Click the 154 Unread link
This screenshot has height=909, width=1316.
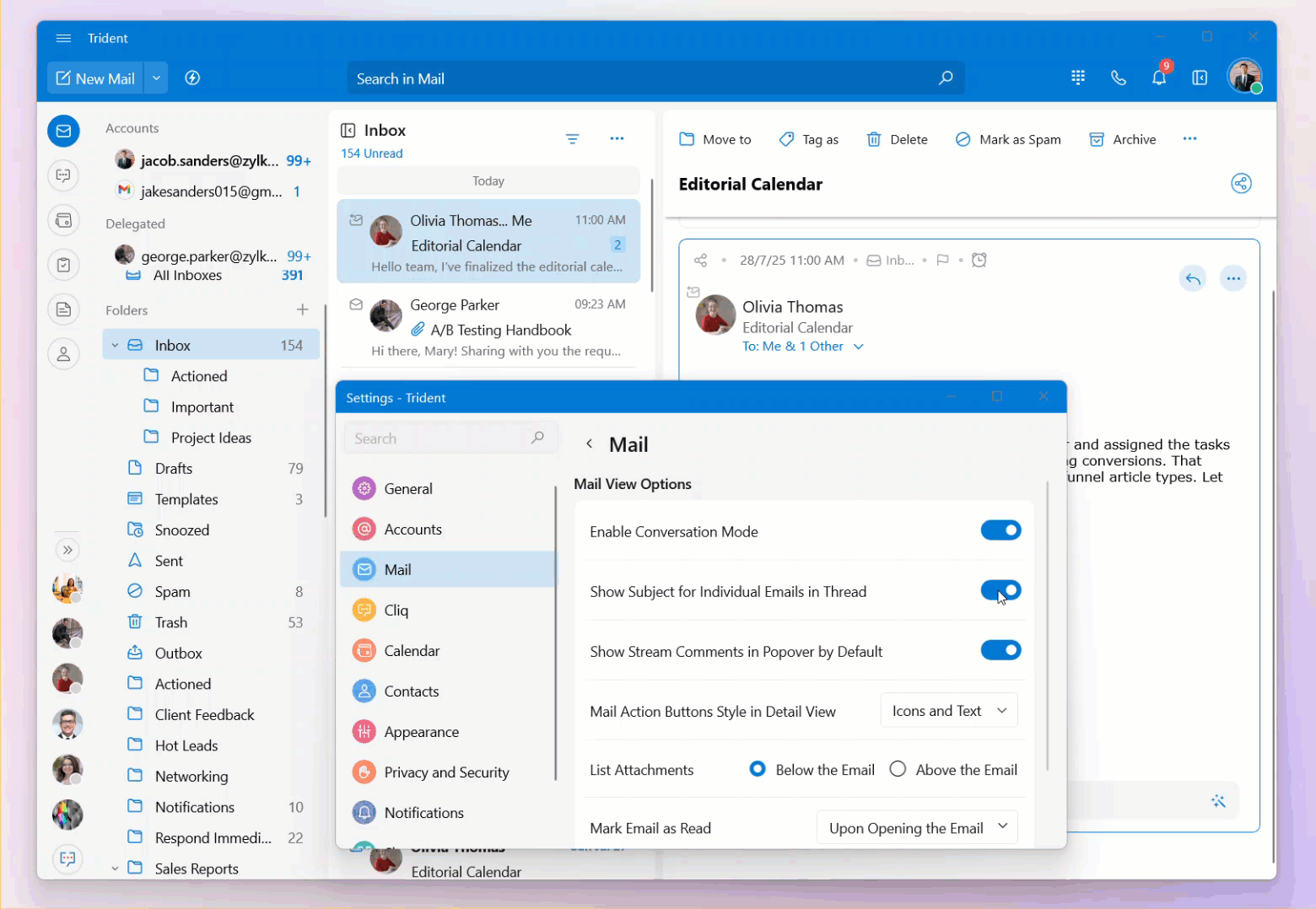(x=371, y=153)
